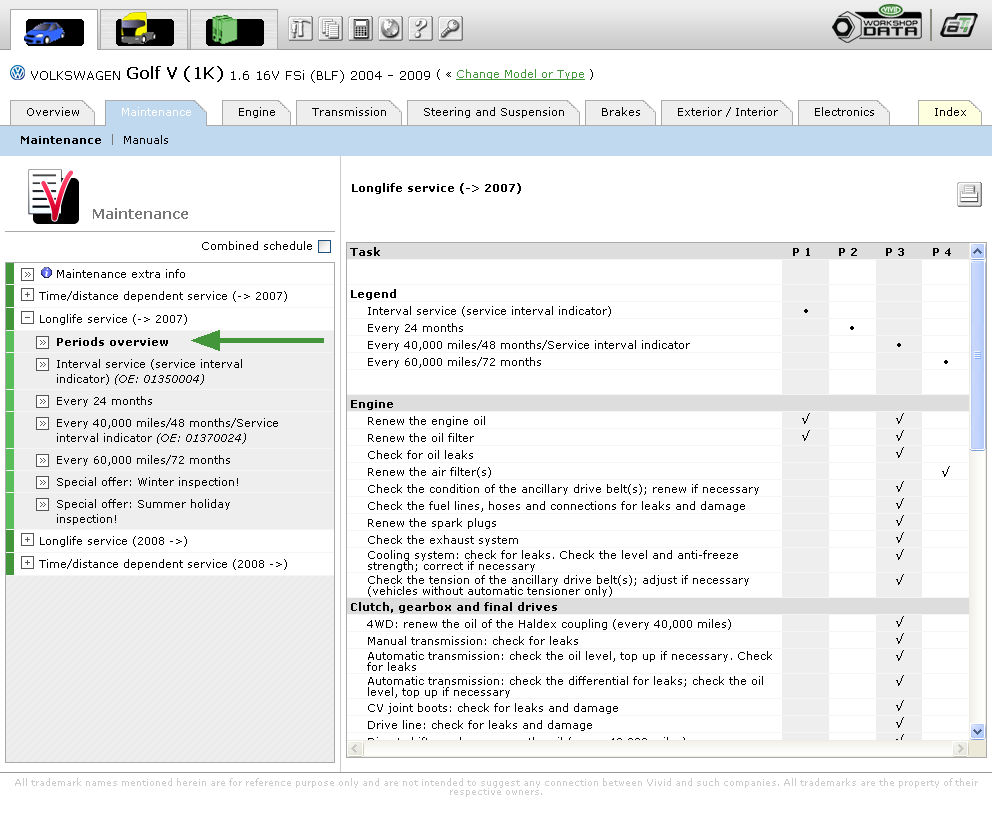The height and width of the screenshot is (813, 992).
Task: Open the Transmission tab
Action: [x=349, y=112]
